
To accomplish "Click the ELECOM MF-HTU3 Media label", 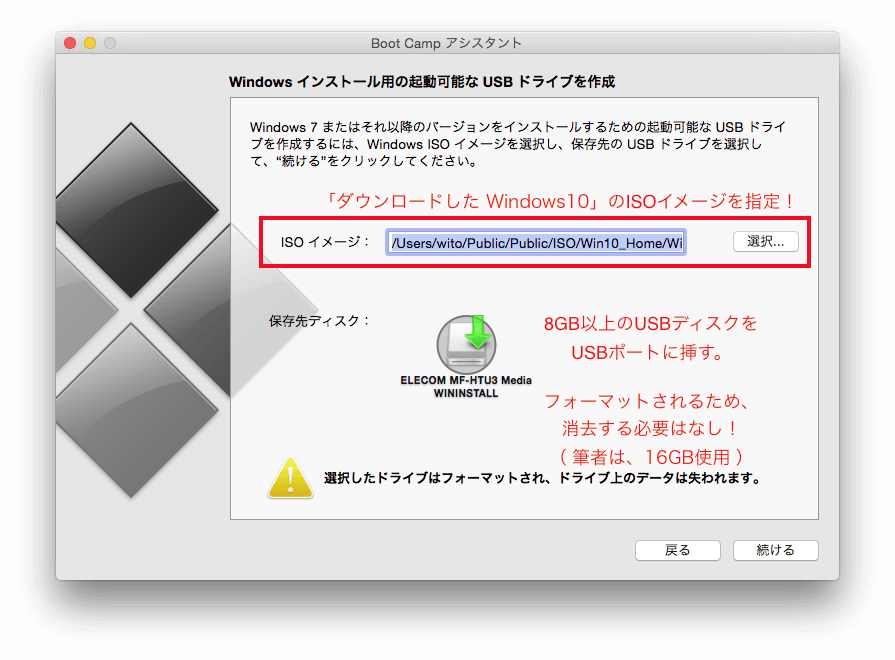I will (466, 380).
